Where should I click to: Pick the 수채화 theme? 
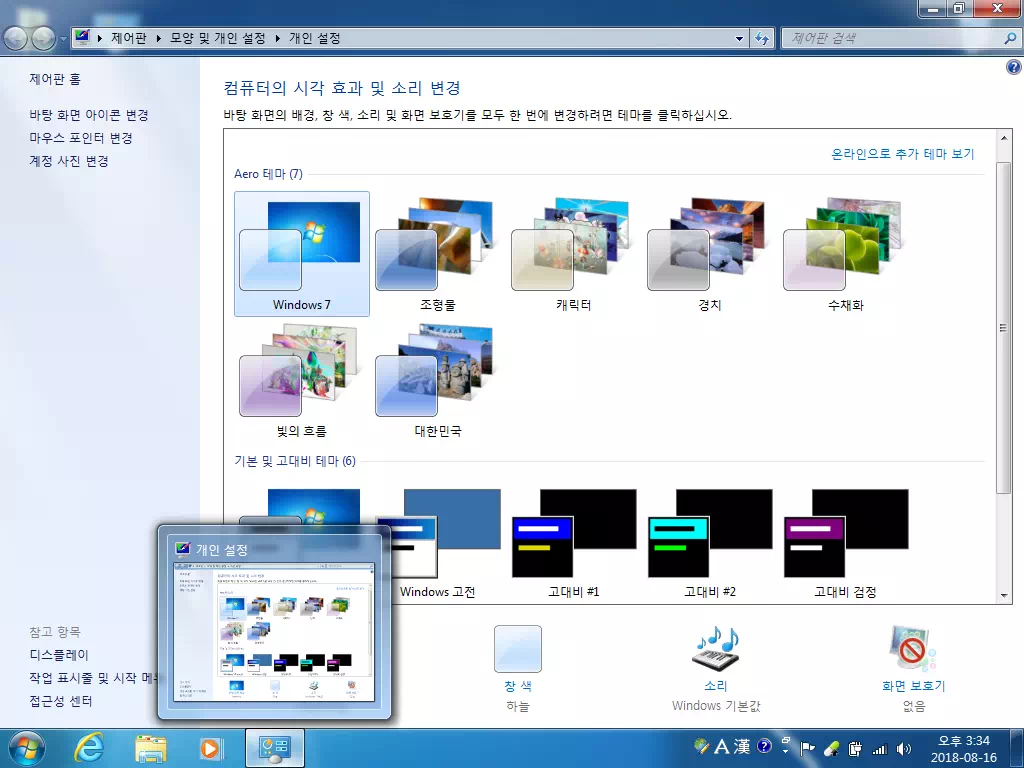coord(845,254)
